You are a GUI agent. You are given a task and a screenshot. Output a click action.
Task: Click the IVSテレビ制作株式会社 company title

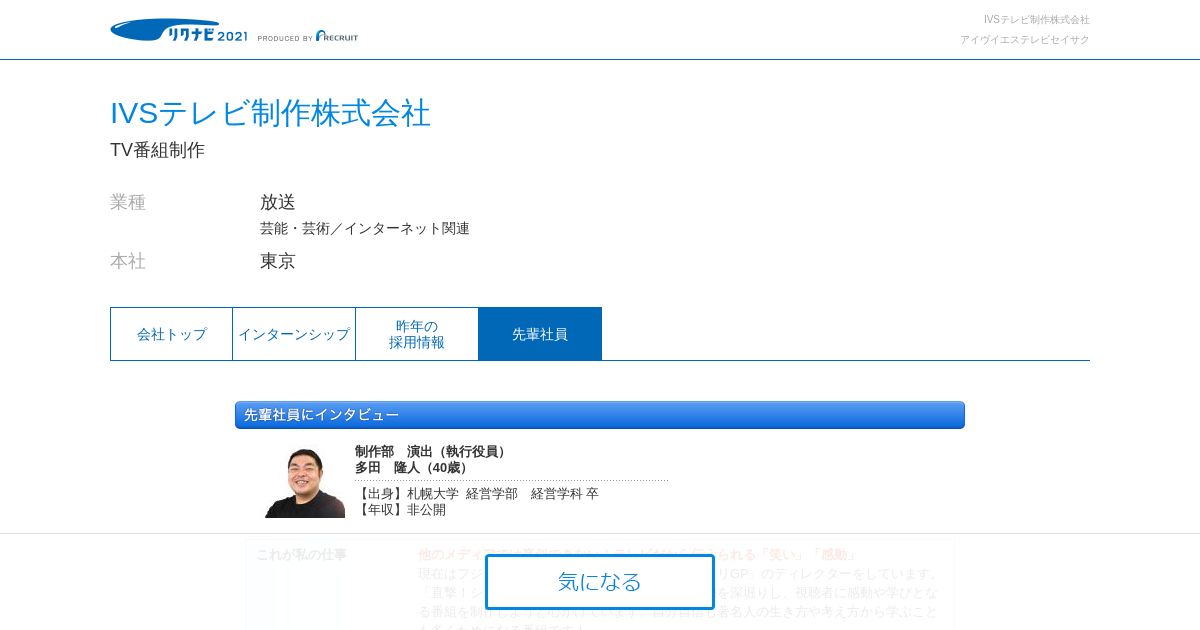[x=270, y=113]
